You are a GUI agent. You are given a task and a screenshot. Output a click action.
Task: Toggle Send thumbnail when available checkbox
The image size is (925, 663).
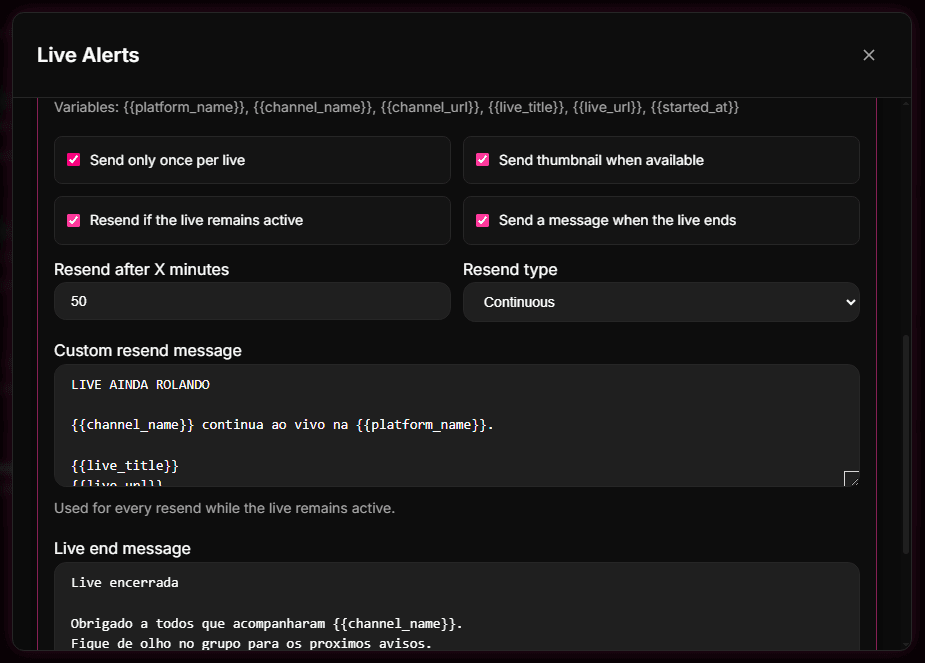tap(483, 160)
